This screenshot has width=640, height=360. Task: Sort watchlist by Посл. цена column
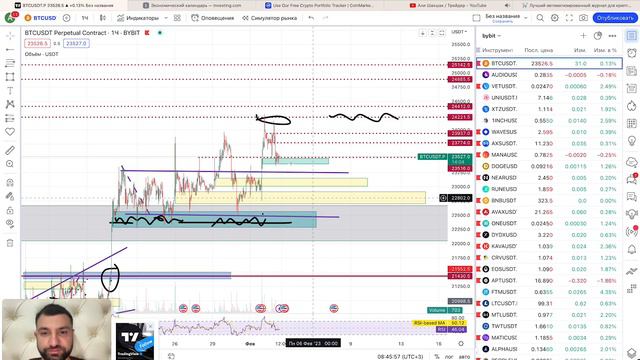pyautogui.click(x=538, y=50)
